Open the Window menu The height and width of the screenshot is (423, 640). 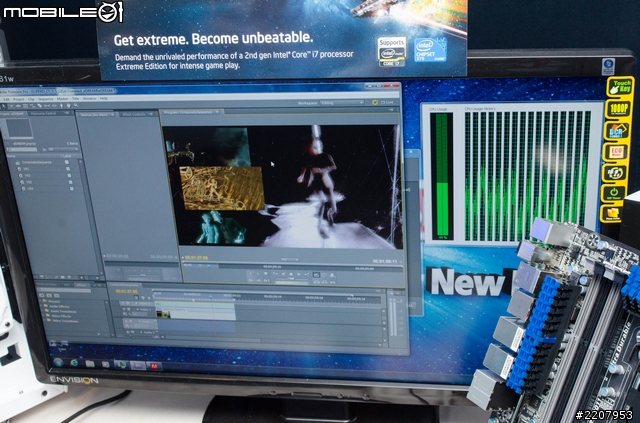(x=89, y=98)
